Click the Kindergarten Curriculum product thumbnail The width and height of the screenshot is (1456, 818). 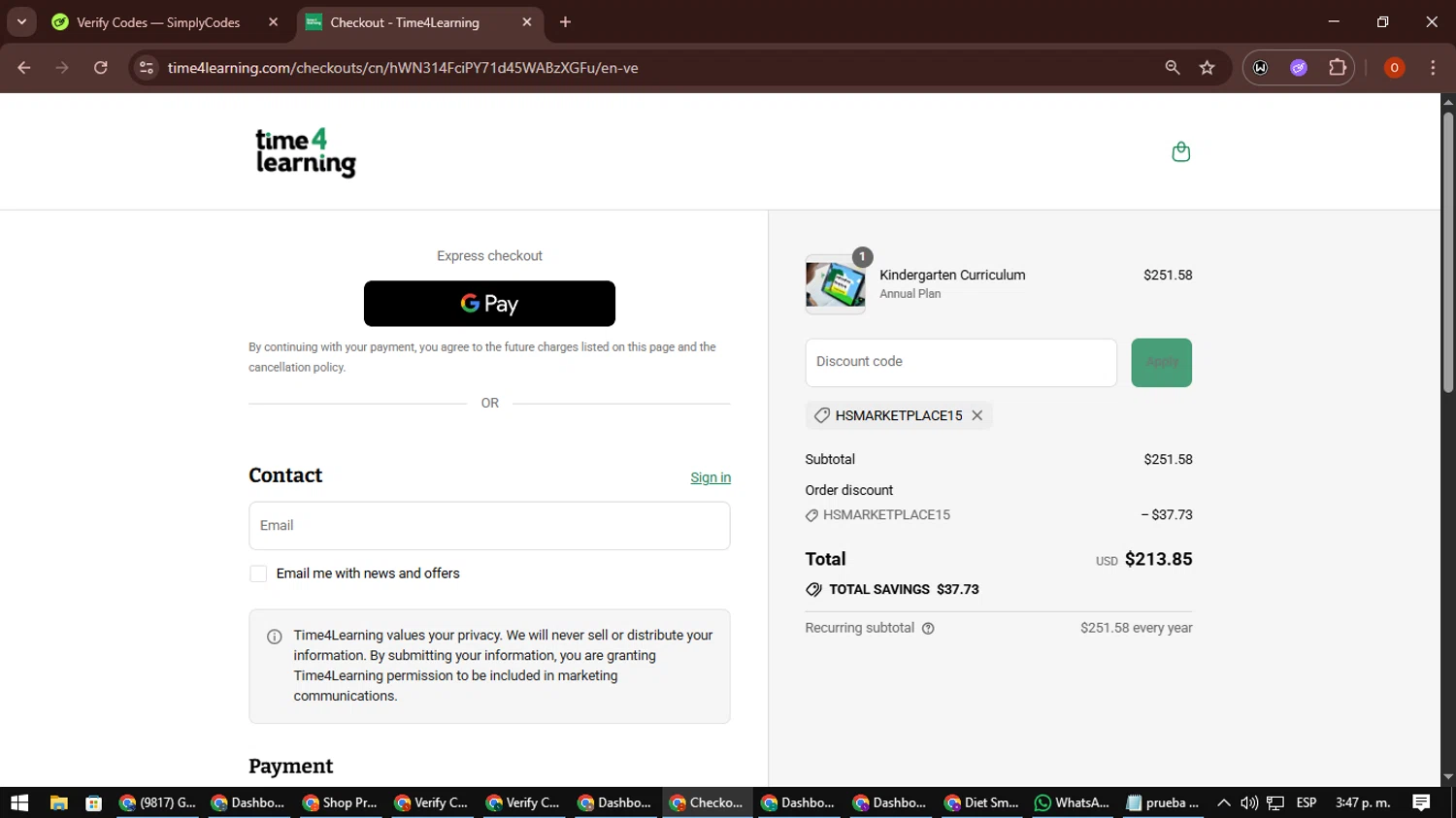click(x=835, y=284)
